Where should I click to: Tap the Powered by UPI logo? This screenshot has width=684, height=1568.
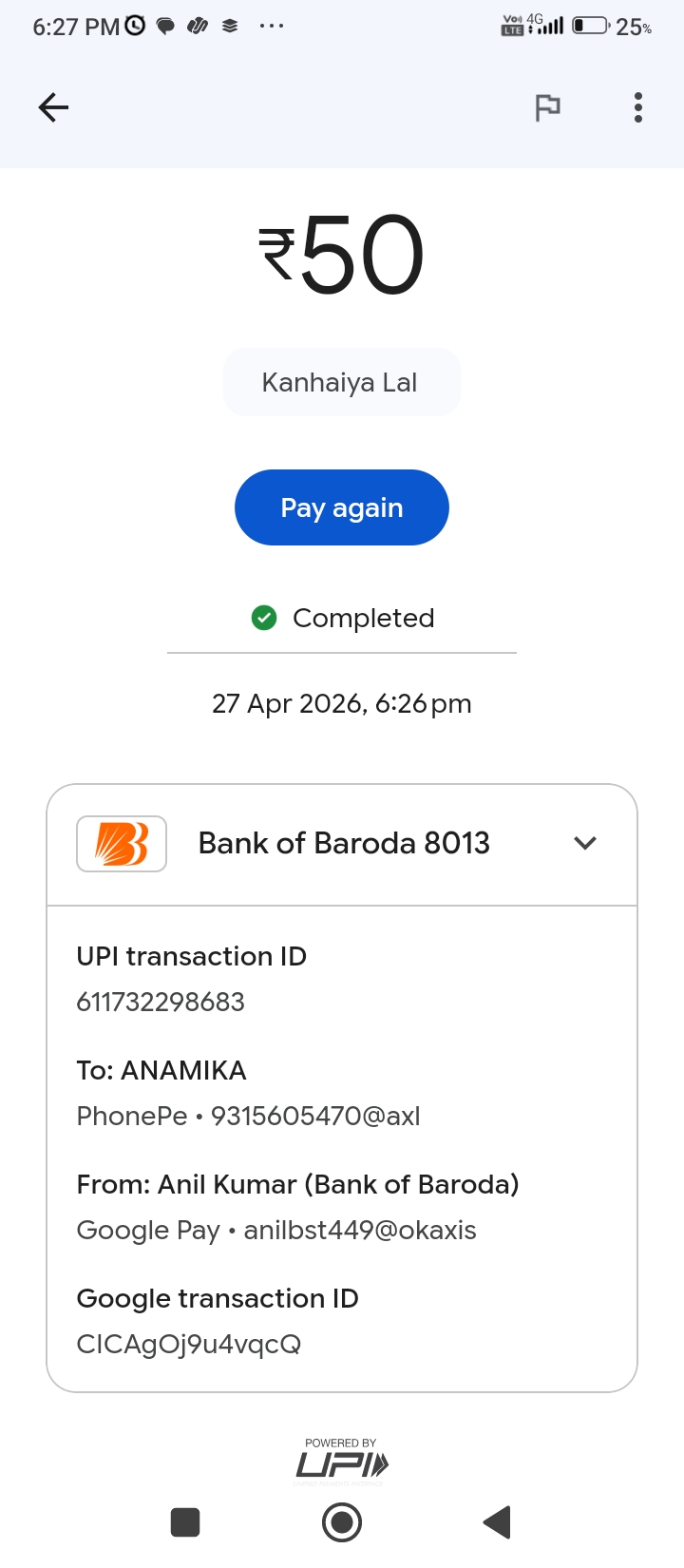click(x=341, y=1462)
